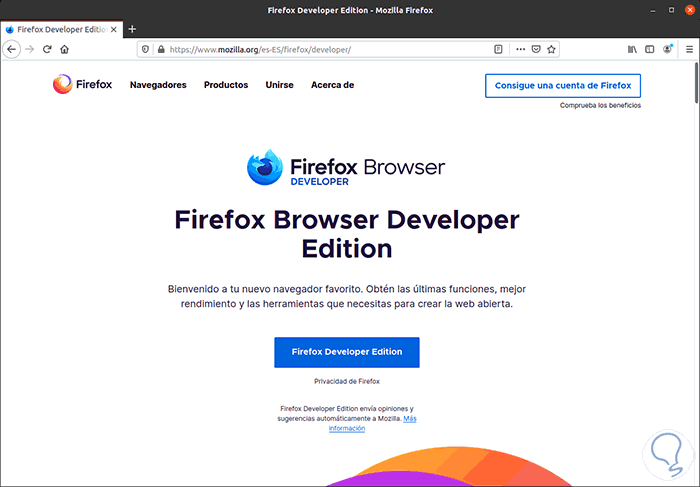Open a new tab with plus button

(x=132, y=29)
